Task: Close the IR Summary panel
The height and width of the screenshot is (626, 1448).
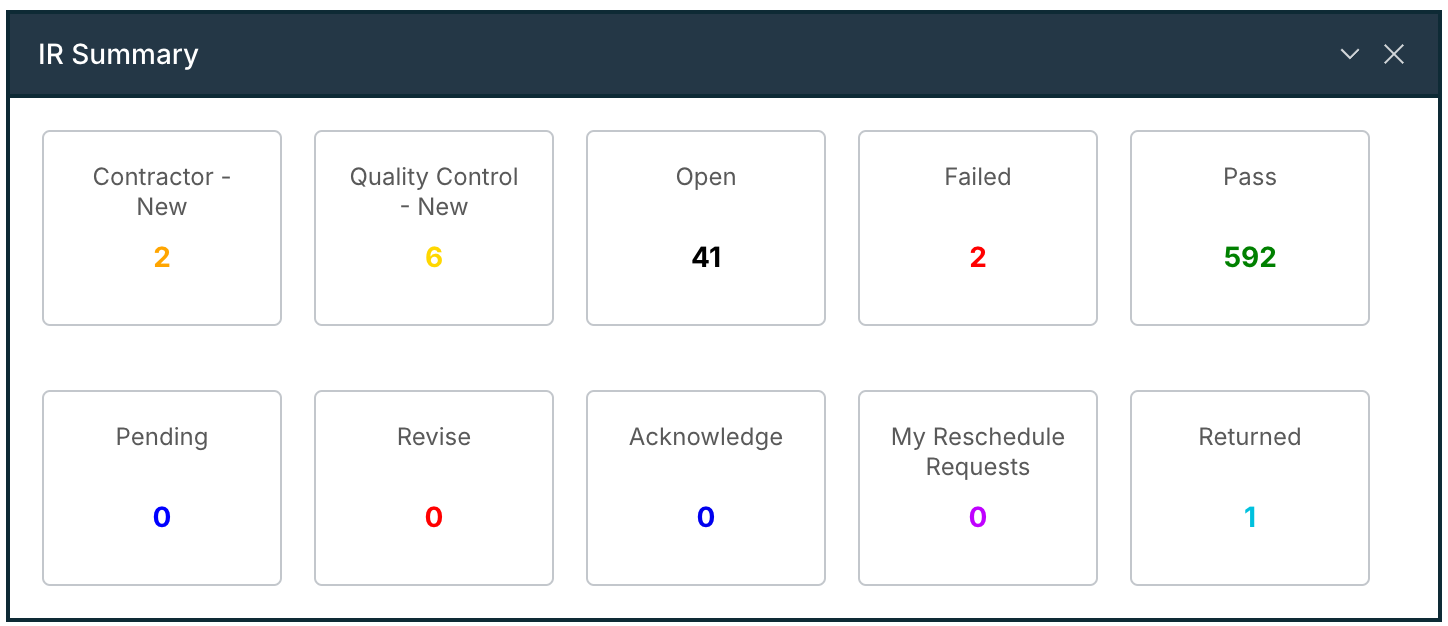Action: pos(1394,55)
